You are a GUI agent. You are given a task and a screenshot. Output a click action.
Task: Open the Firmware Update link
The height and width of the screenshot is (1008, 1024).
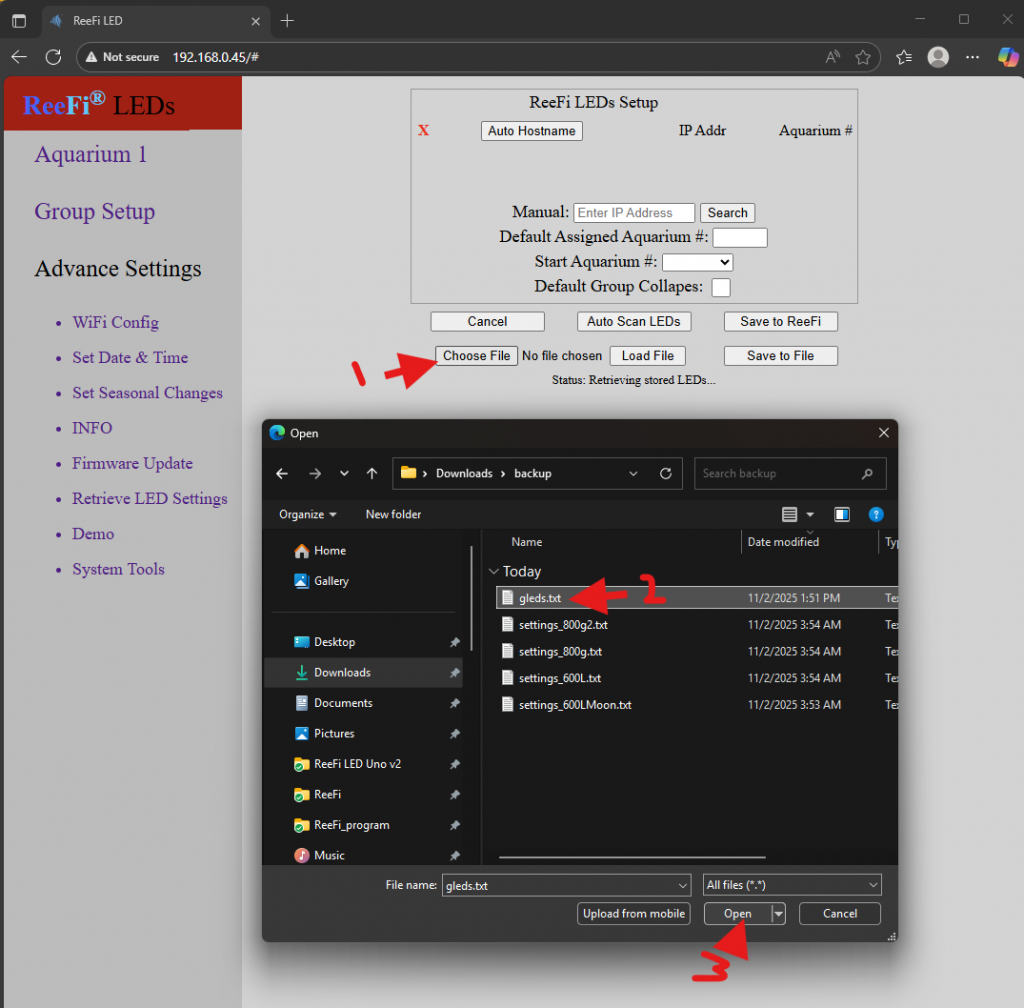pyautogui.click(x=132, y=463)
